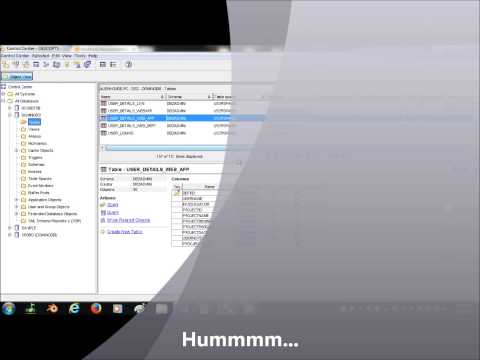Switch to the Object View tab
Screen dimensions: 480x360
(17, 77)
